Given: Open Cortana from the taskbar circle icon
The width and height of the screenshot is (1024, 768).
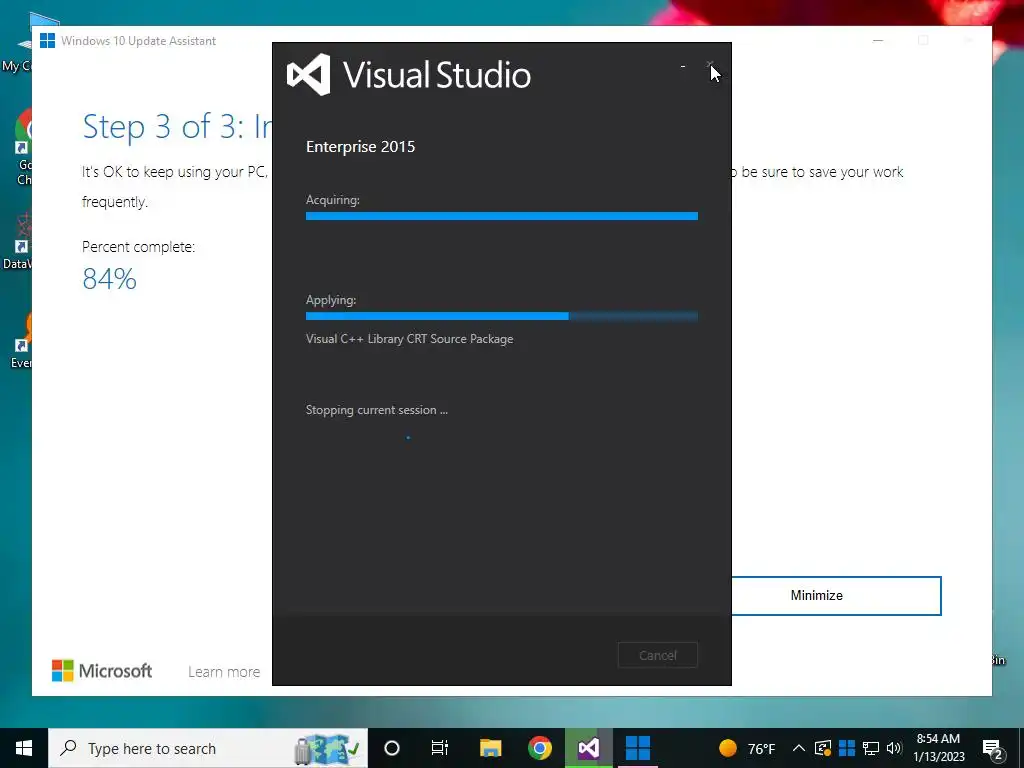Looking at the screenshot, I should 392,748.
